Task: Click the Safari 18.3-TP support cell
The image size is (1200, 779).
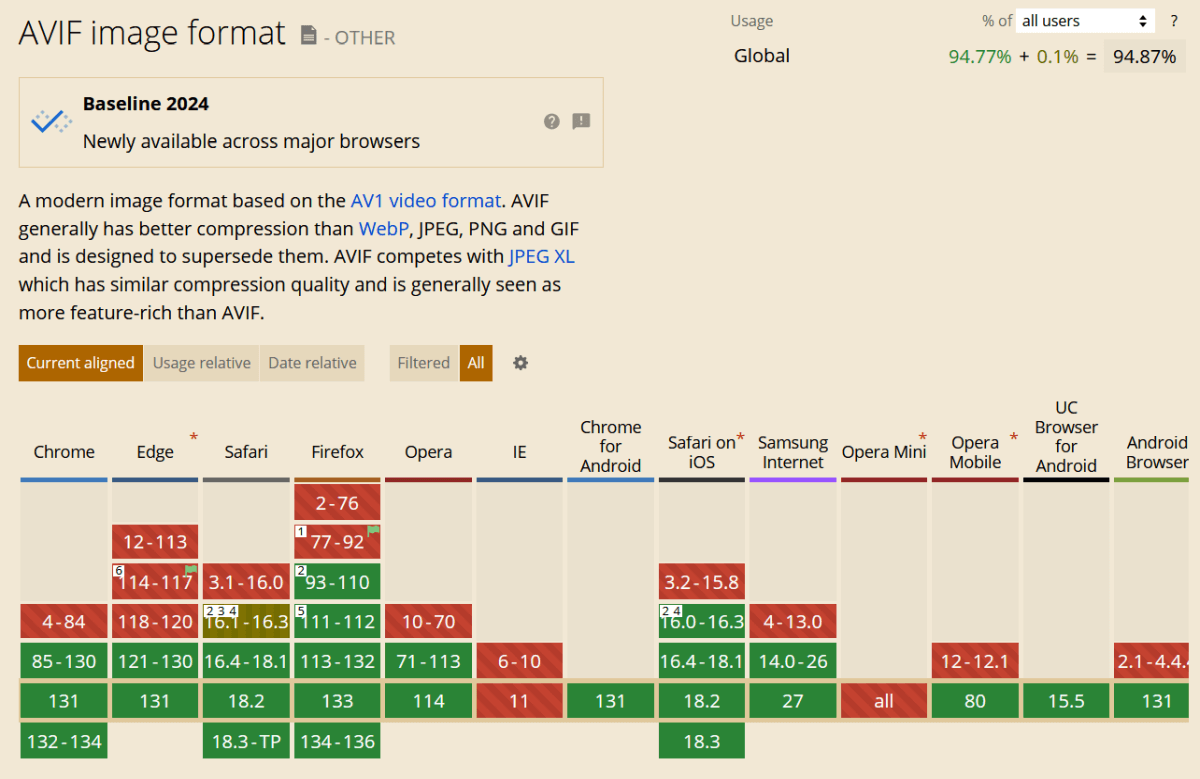Action: 246,741
